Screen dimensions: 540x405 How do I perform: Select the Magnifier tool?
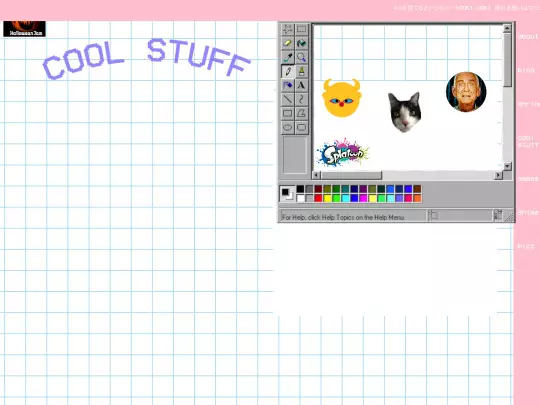tap(301, 58)
